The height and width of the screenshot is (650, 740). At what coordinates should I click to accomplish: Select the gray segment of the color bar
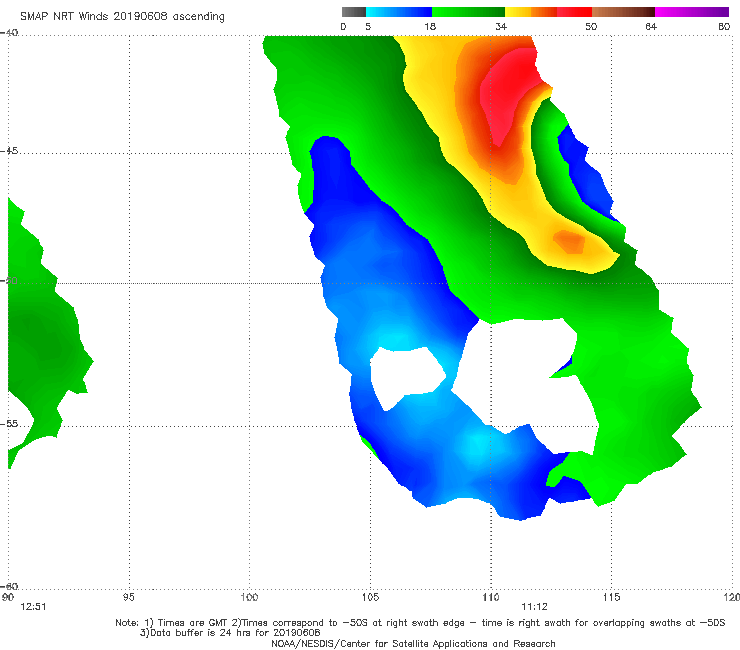[354, 12]
